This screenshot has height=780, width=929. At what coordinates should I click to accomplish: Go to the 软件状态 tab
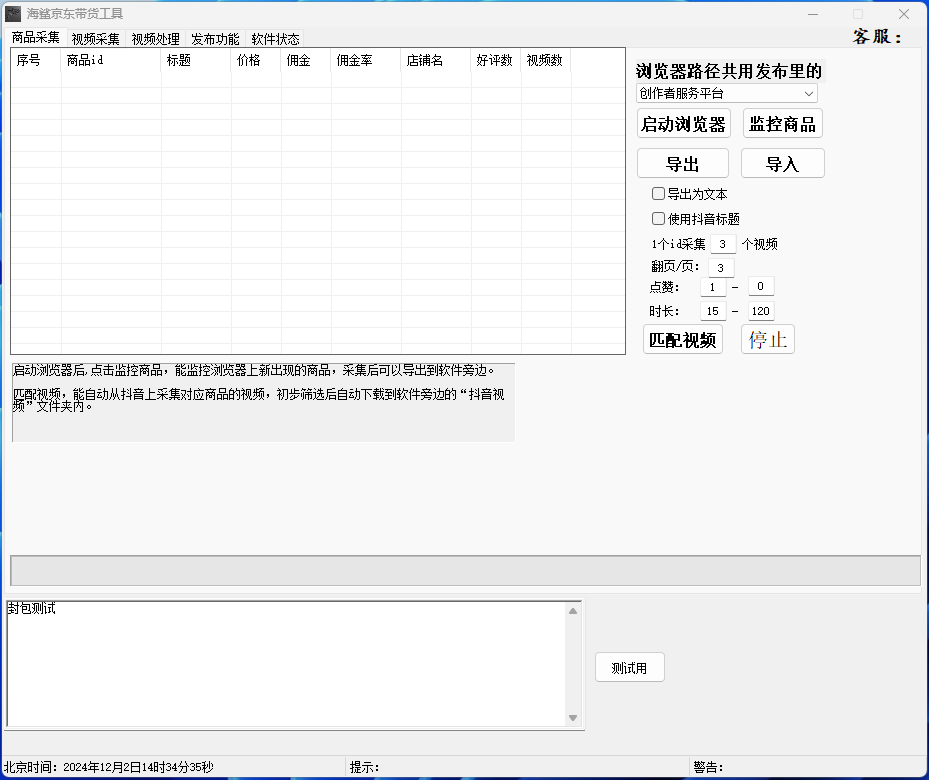(275, 39)
